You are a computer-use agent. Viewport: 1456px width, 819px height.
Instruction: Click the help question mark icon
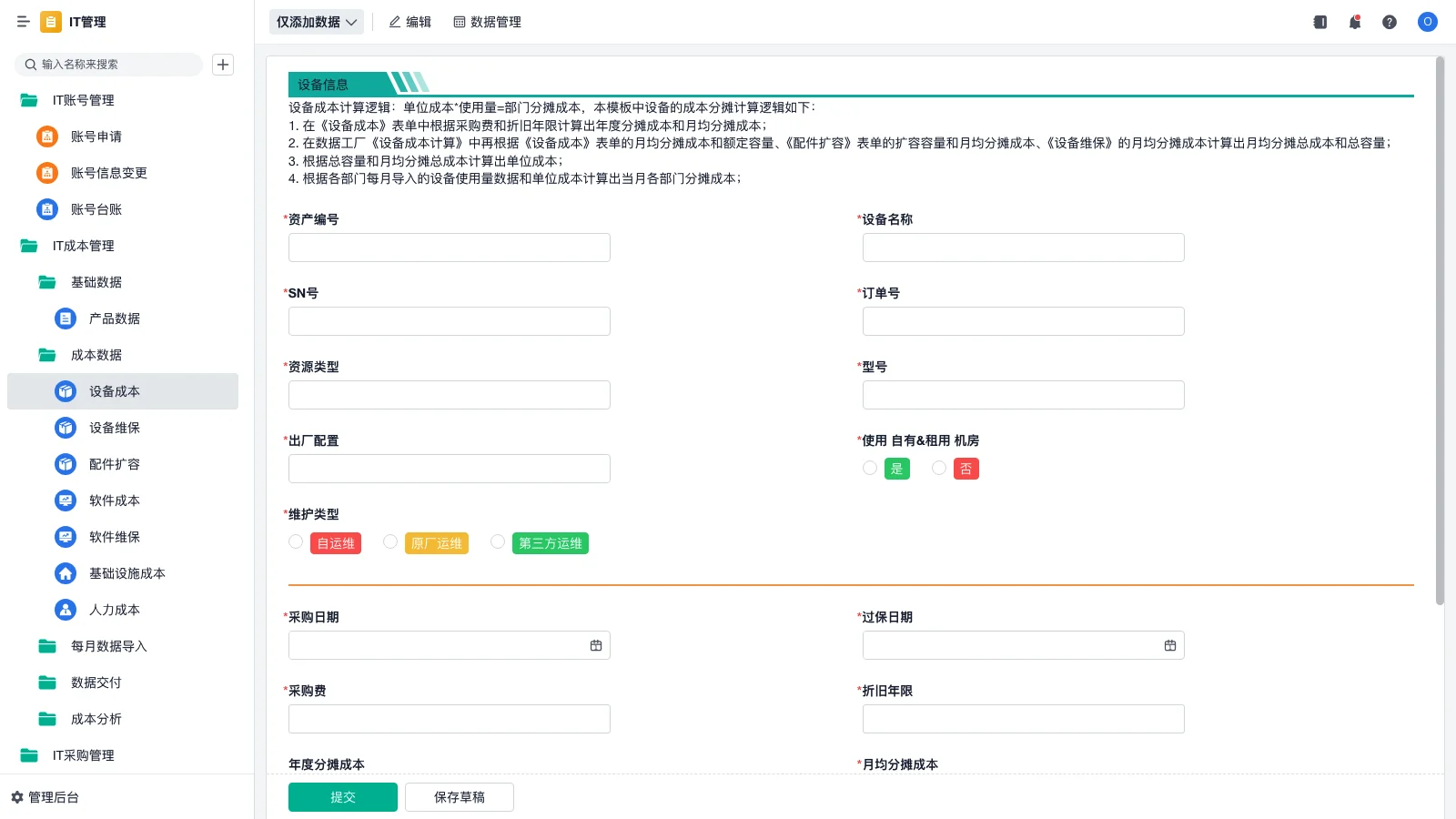1390,22
